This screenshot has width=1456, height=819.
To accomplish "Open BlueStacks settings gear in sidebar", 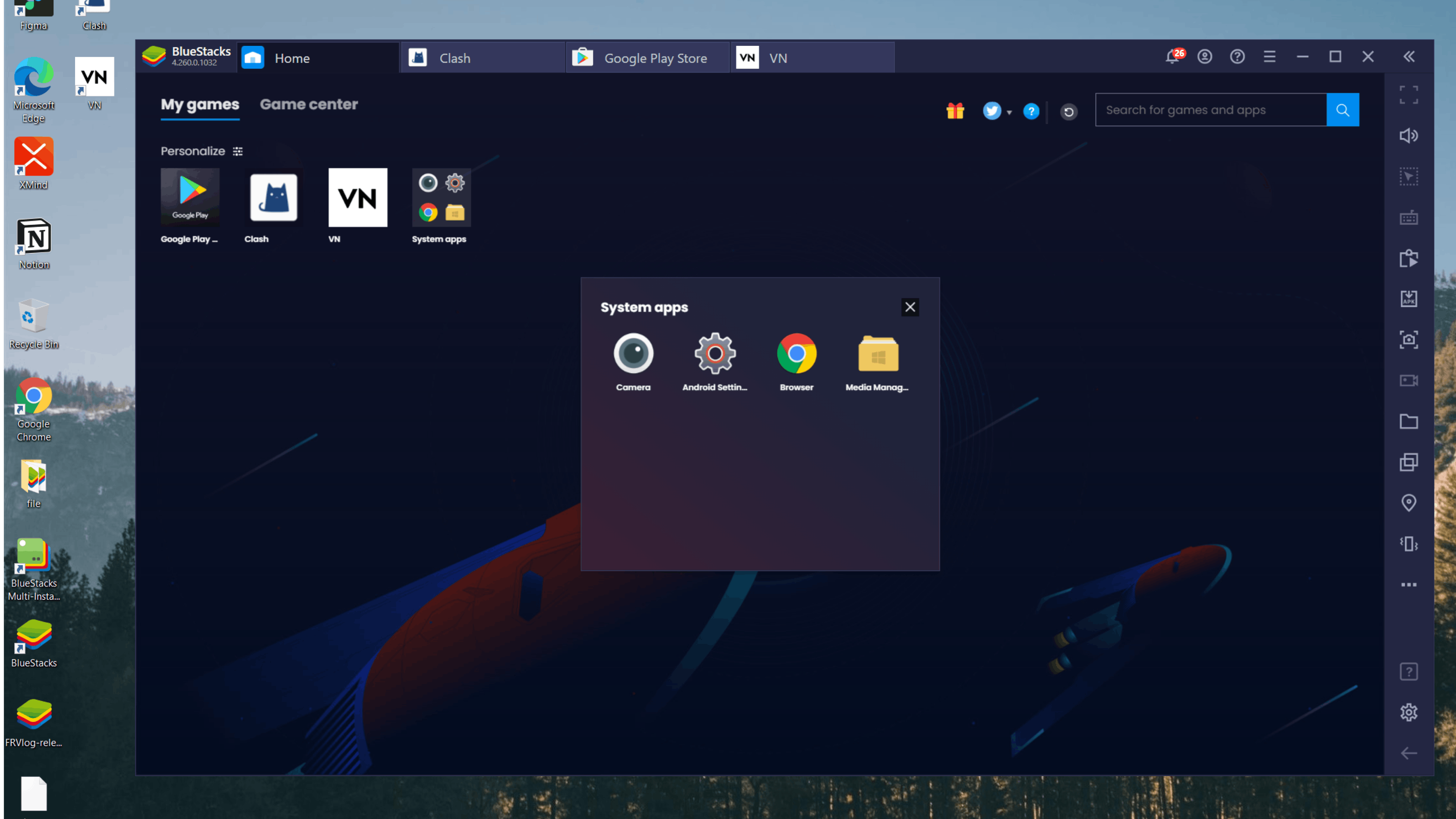I will [1409, 712].
